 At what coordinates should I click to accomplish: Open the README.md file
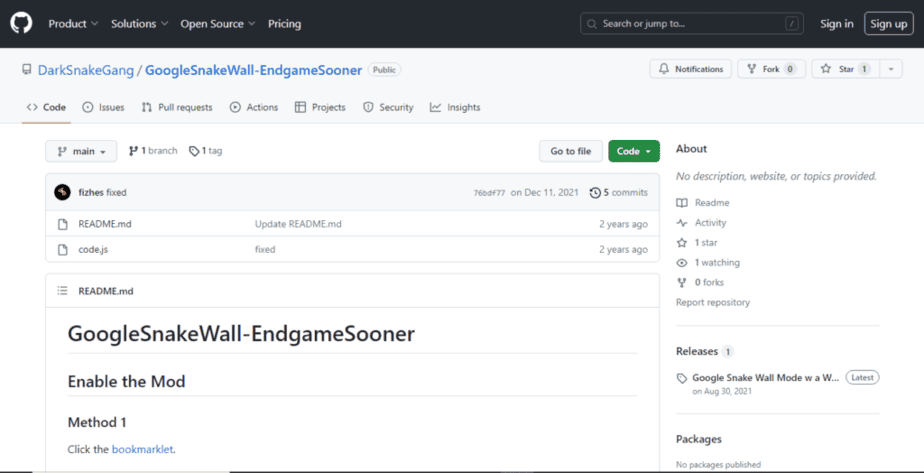point(105,224)
